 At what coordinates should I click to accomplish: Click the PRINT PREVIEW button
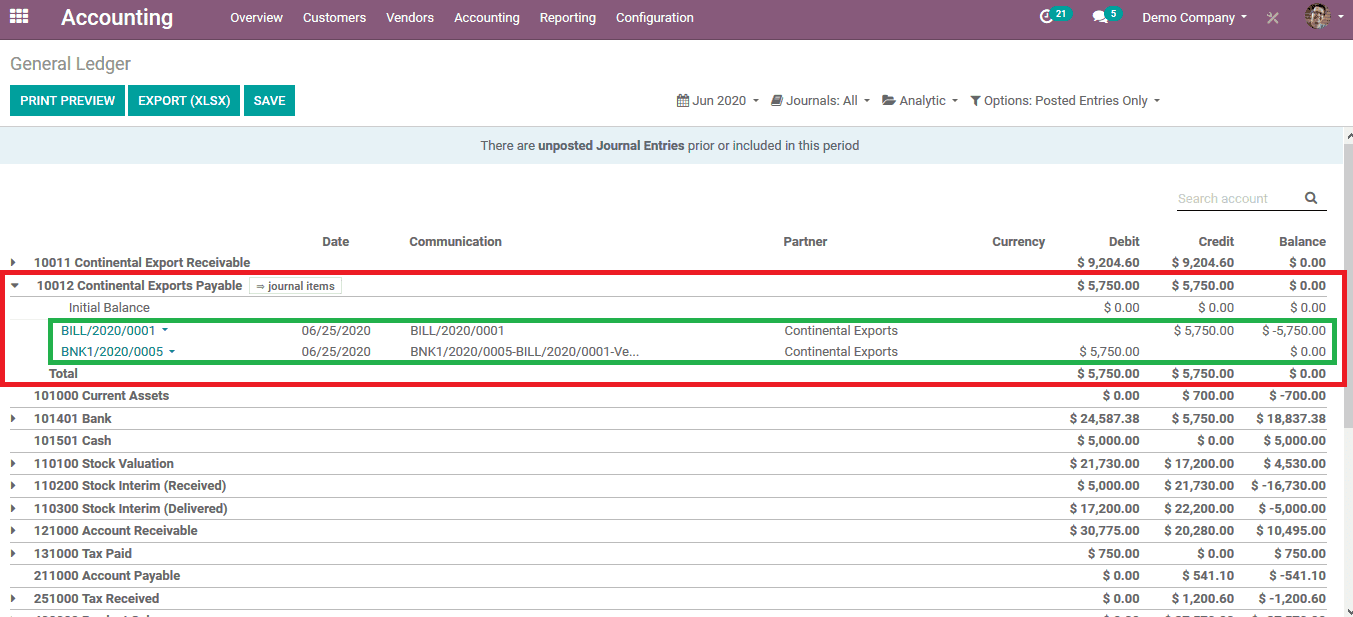click(67, 101)
